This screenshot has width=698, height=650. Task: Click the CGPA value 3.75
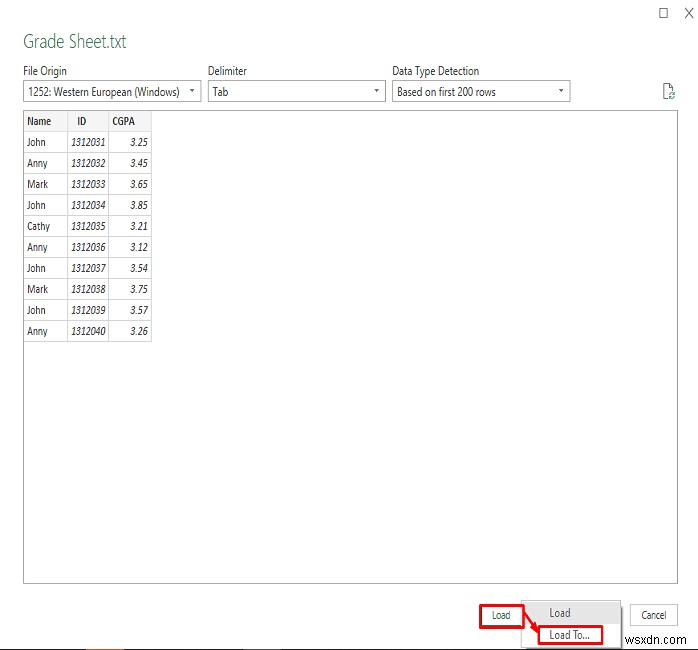[130, 289]
